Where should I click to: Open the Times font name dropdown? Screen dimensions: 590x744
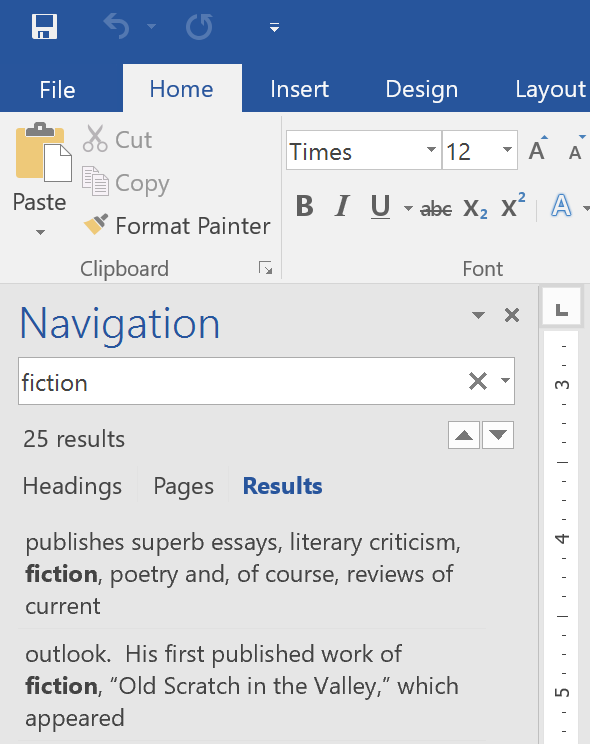(431, 150)
